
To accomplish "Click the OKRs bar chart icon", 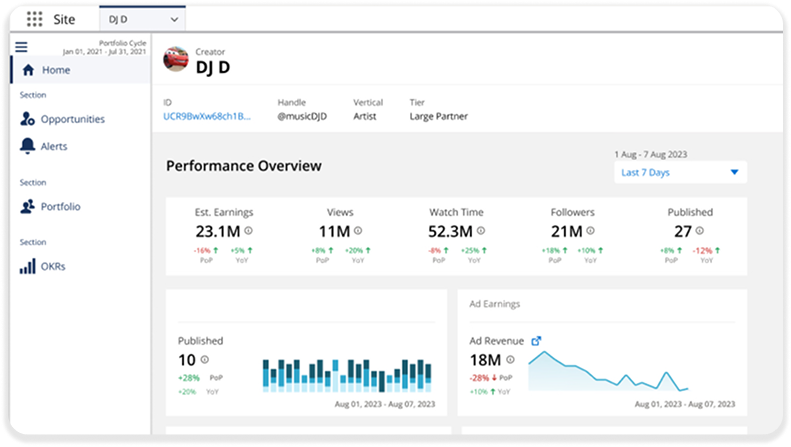I will click(x=28, y=266).
